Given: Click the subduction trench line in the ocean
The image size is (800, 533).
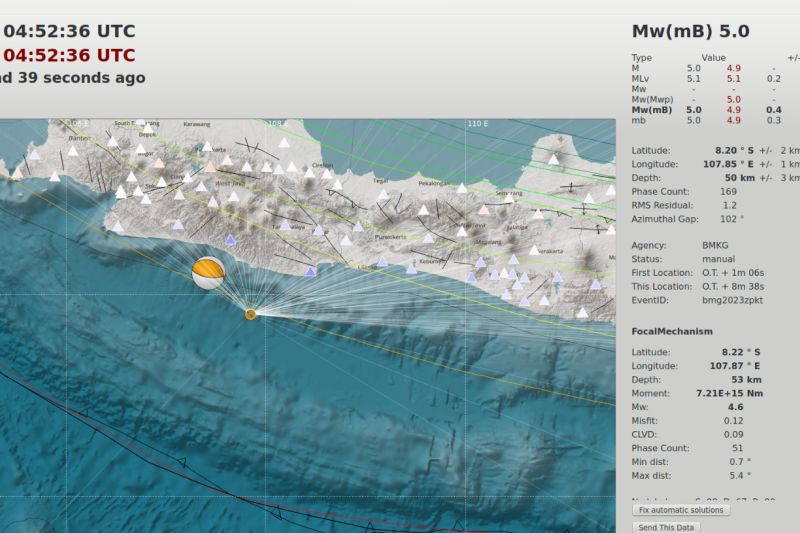Looking at the screenshot, I should [180, 461].
